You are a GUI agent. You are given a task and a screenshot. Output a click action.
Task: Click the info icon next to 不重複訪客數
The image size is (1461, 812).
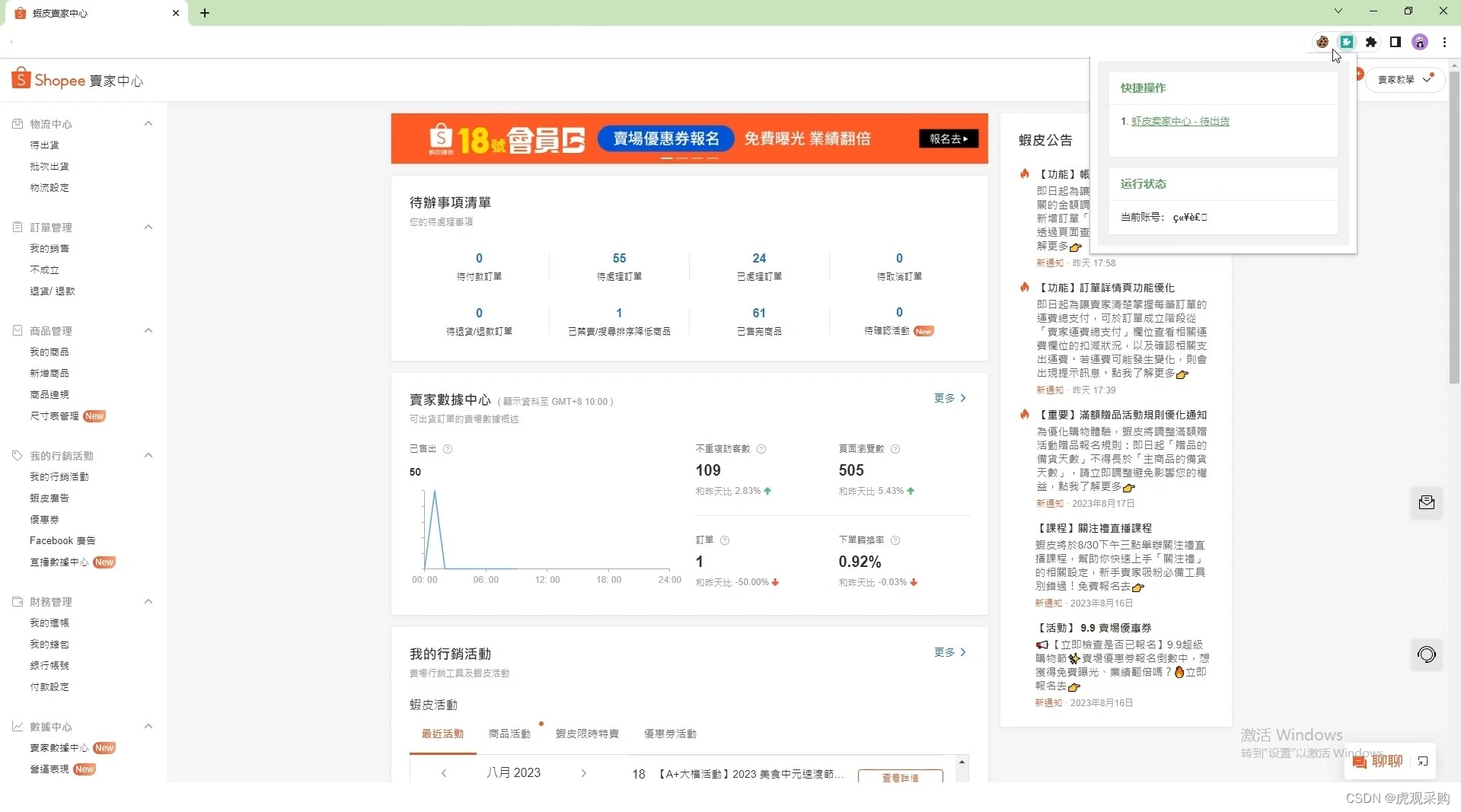pos(761,449)
